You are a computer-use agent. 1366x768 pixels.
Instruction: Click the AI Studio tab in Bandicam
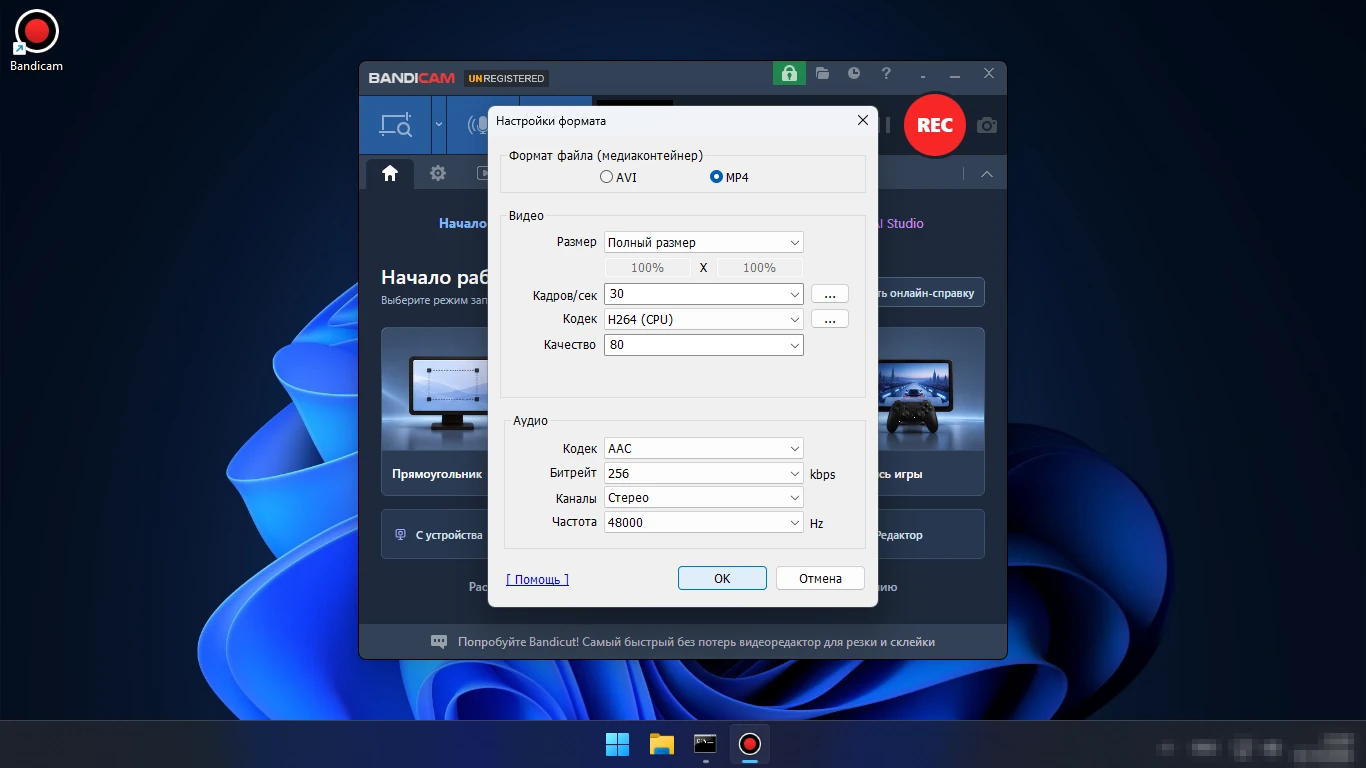900,223
